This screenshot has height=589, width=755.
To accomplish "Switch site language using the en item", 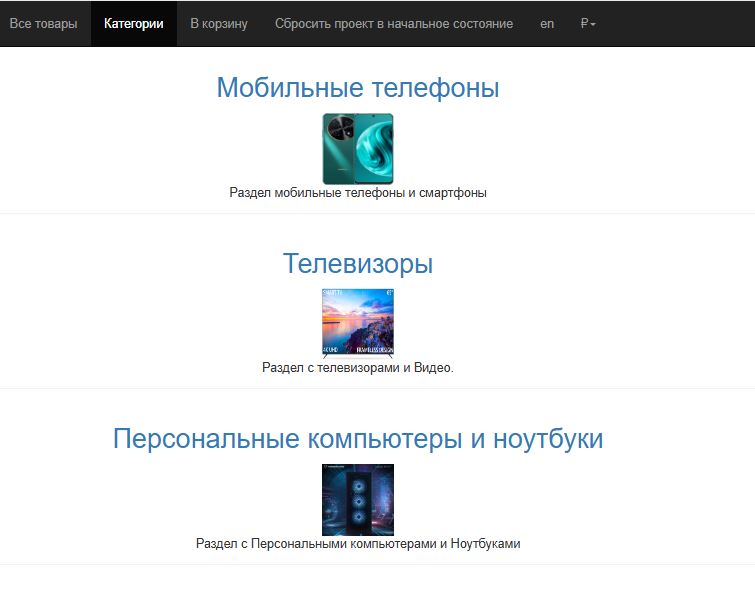I will tap(547, 24).
